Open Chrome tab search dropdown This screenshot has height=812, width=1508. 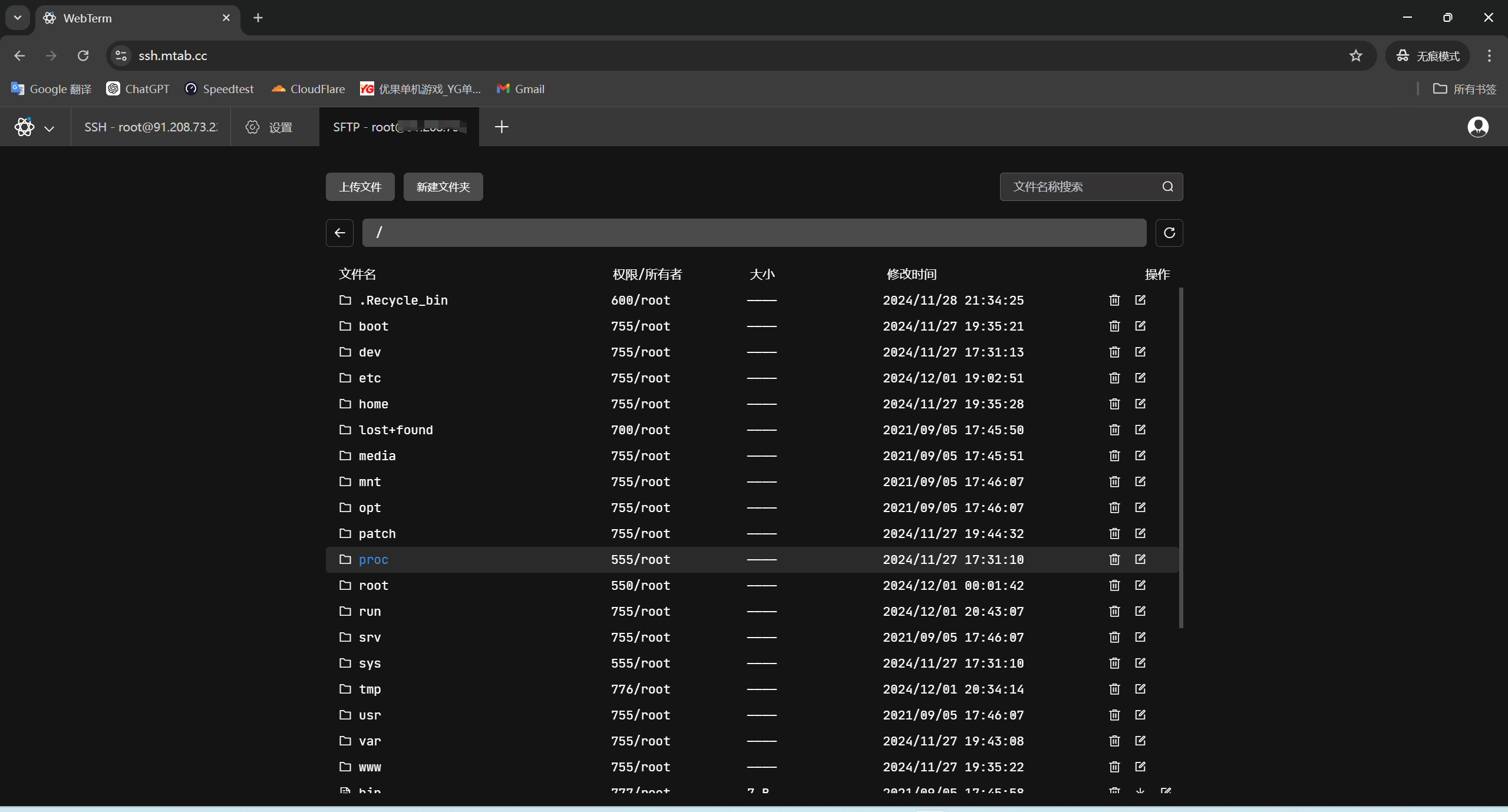18,18
